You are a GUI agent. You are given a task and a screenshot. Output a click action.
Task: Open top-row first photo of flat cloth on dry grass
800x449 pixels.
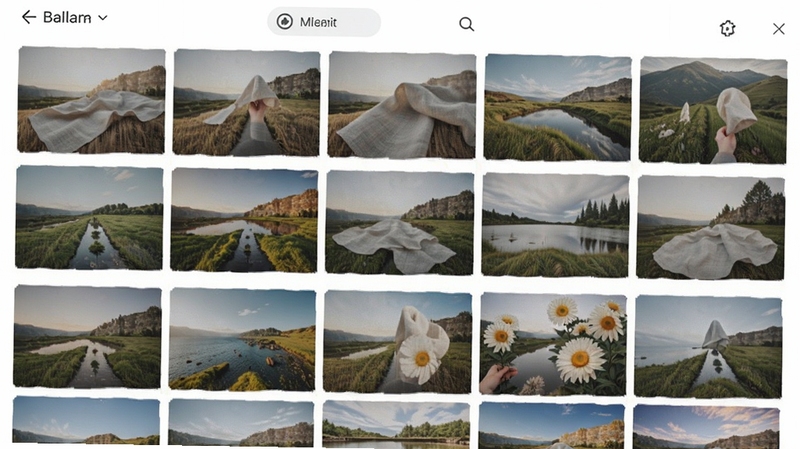click(91, 100)
